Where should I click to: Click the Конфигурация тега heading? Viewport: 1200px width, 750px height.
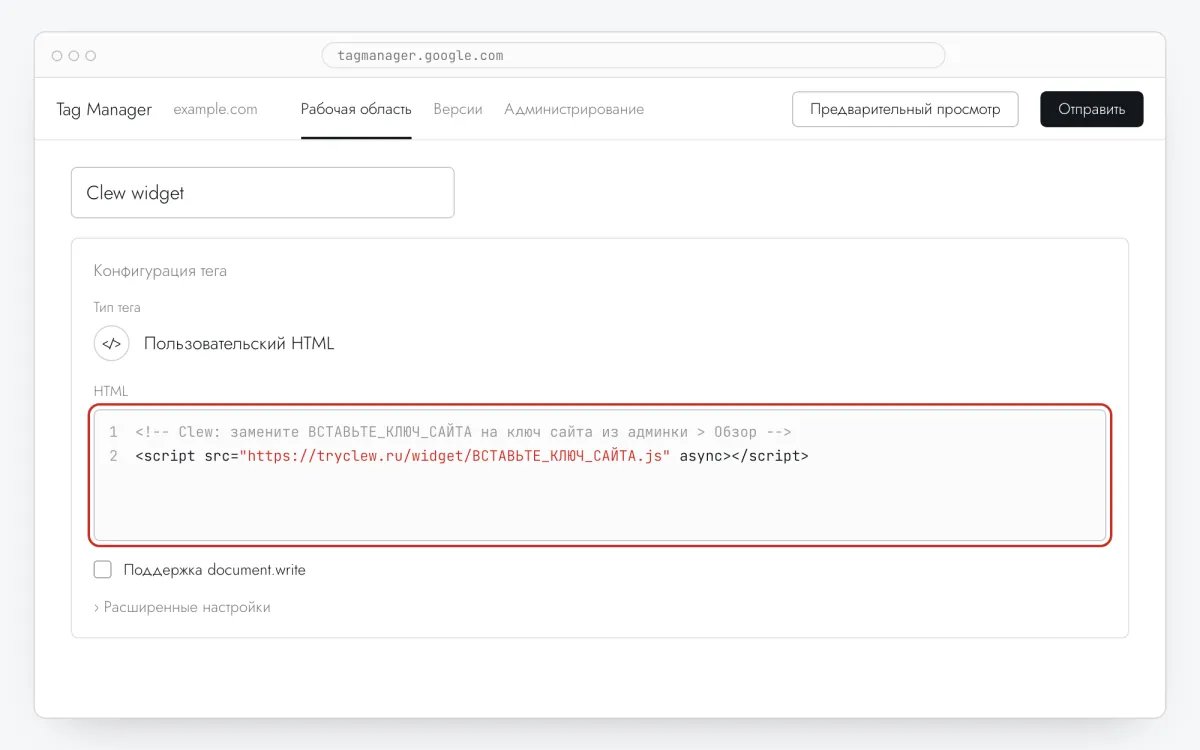tap(160, 271)
